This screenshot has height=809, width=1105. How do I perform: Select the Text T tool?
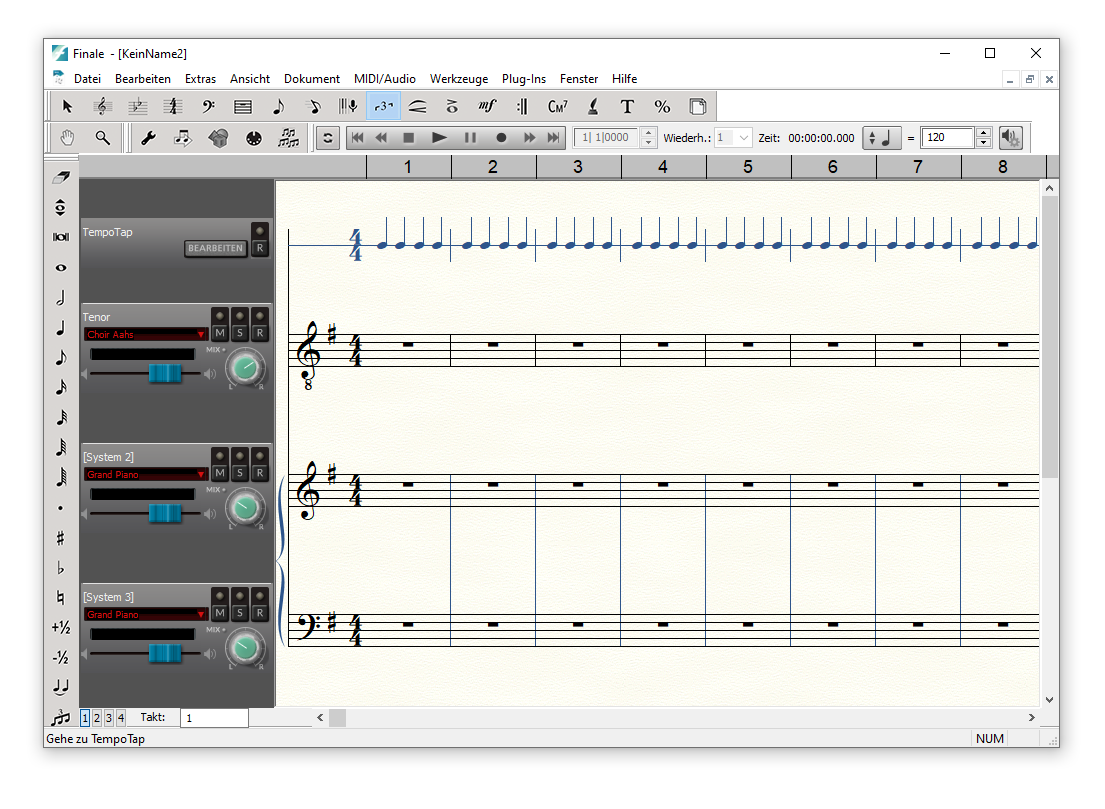point(627,106)
